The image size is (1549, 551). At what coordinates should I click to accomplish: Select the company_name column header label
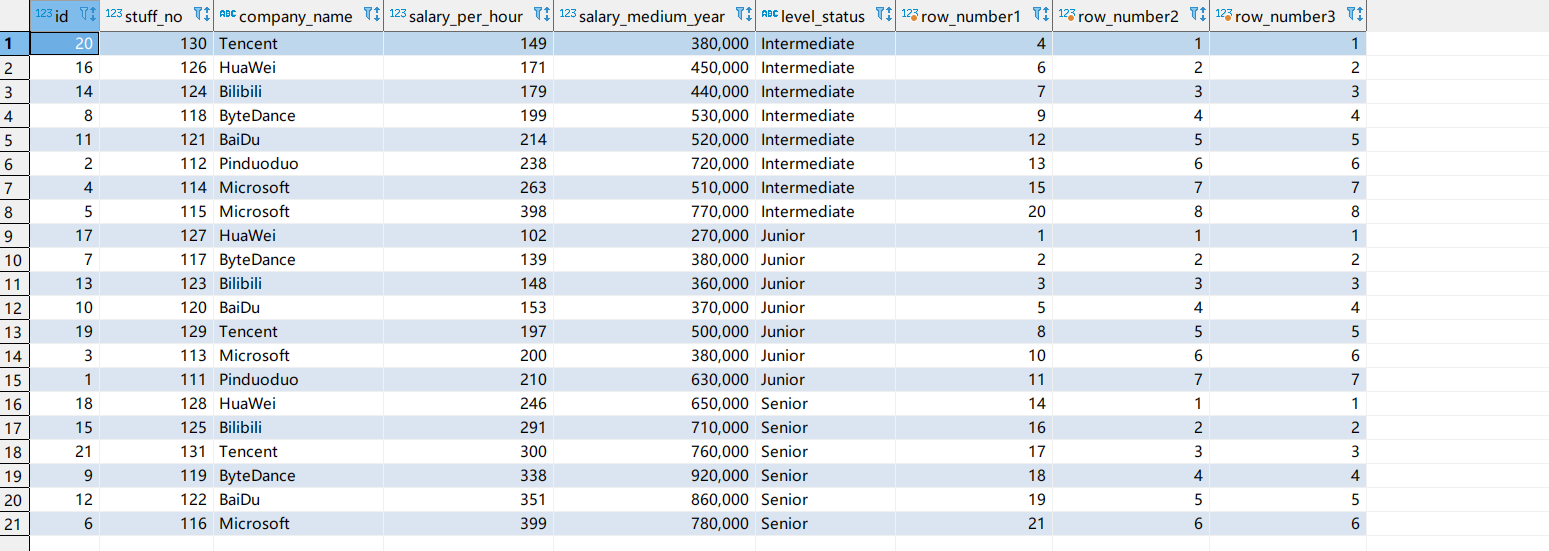click(x=296, y=16)
